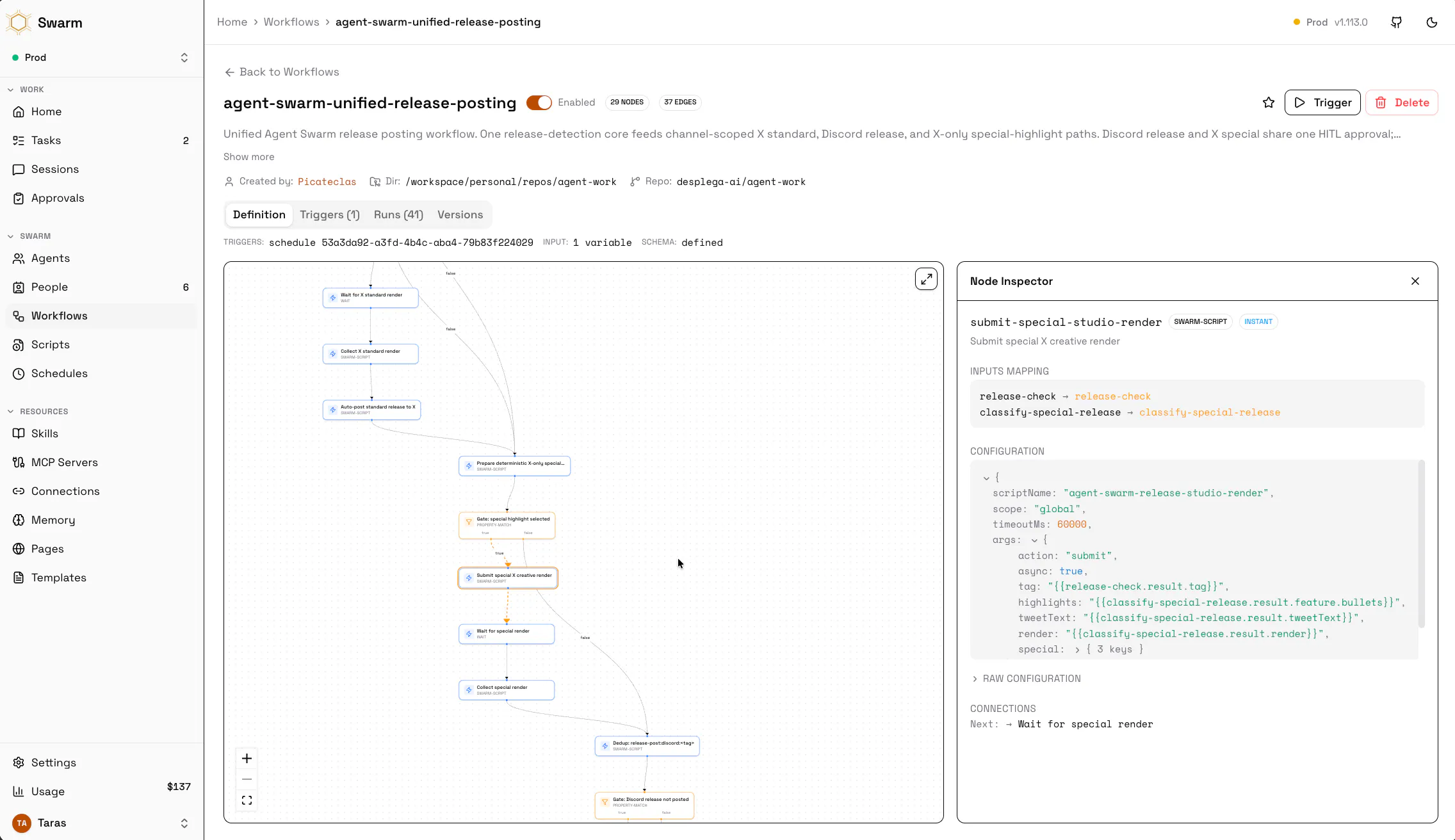Screen dimensions: 1455x840
Task: Click the Pages globe icon
Action: click(x=19, y=549)
